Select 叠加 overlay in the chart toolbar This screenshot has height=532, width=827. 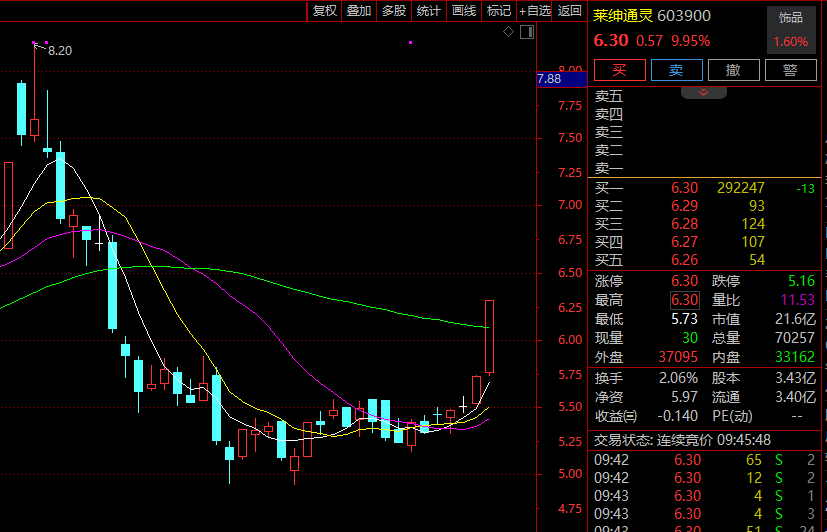click(358, 10)
